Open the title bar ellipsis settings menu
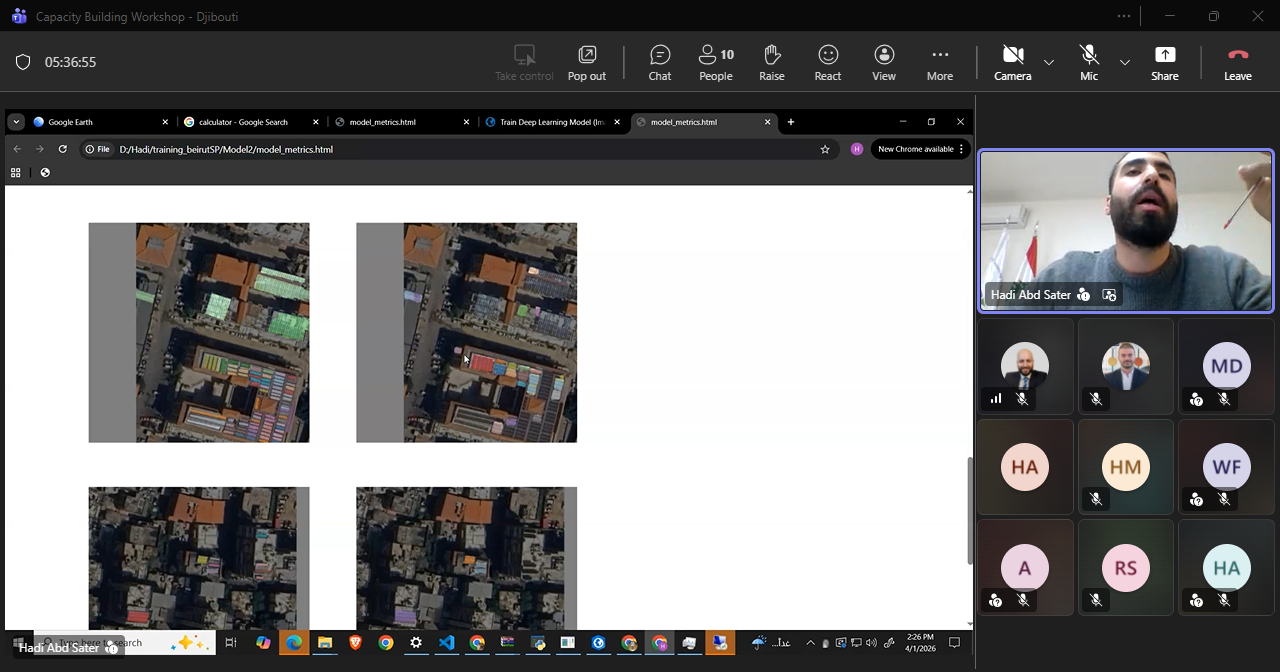Screen dimensions: 1280x672 (x=1124, y=16)
